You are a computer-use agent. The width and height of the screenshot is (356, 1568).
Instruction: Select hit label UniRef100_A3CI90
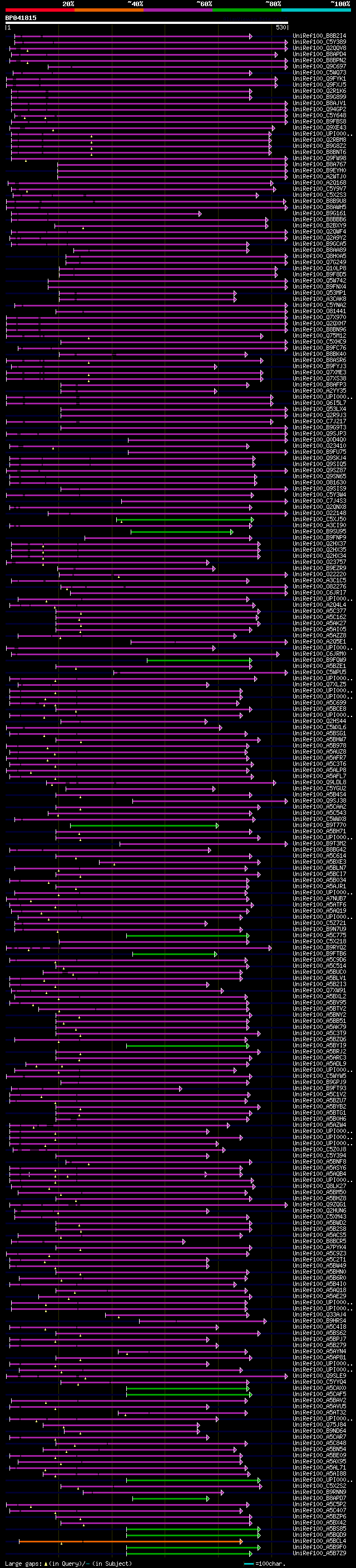point(319,525)
